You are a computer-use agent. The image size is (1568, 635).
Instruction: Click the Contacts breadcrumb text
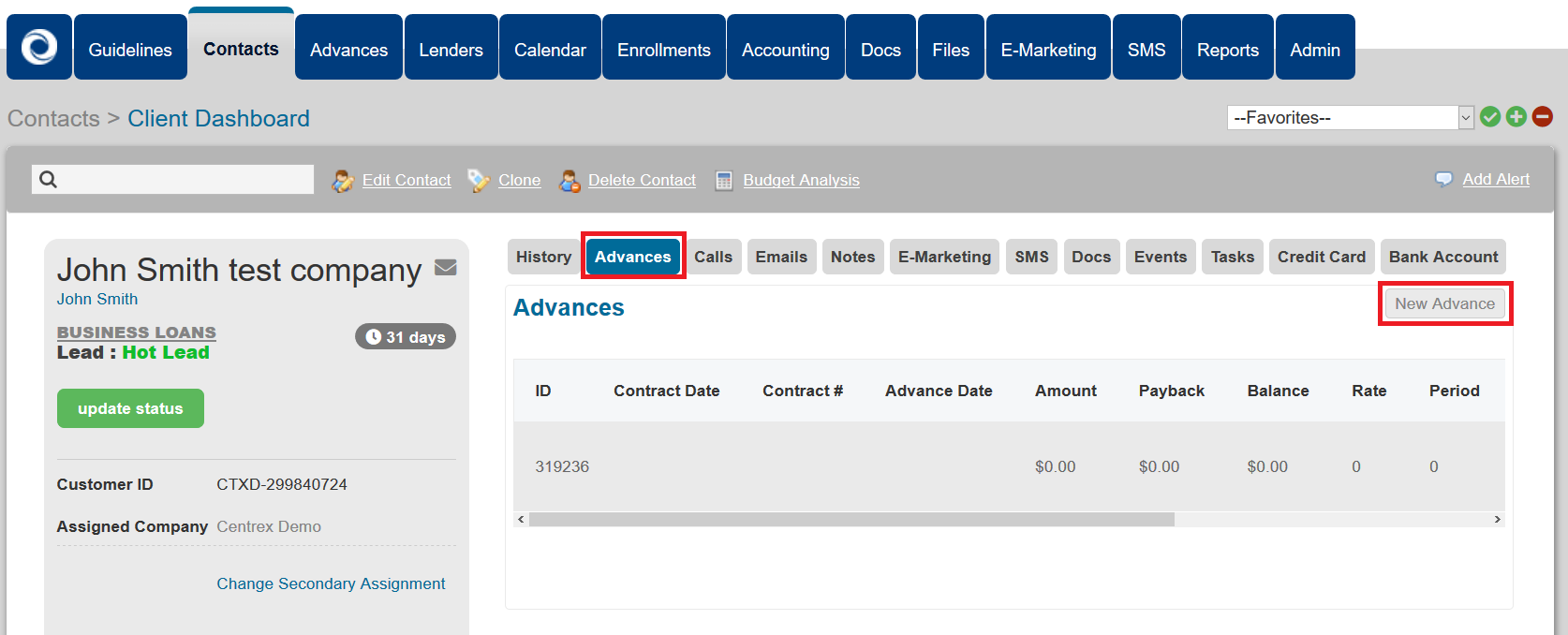pos(53,118)
